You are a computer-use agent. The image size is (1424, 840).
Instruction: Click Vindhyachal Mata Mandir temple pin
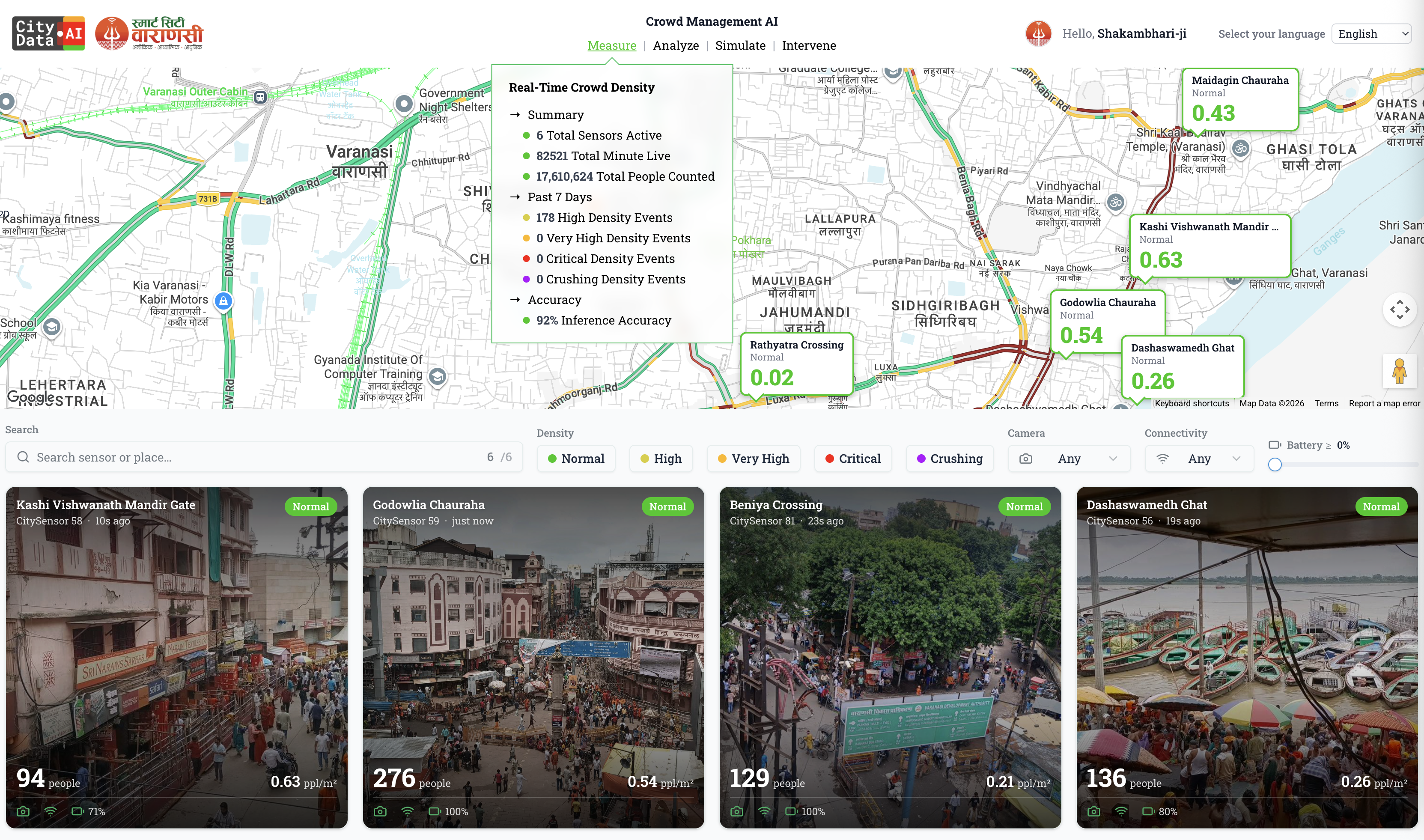coord(1116,202)
